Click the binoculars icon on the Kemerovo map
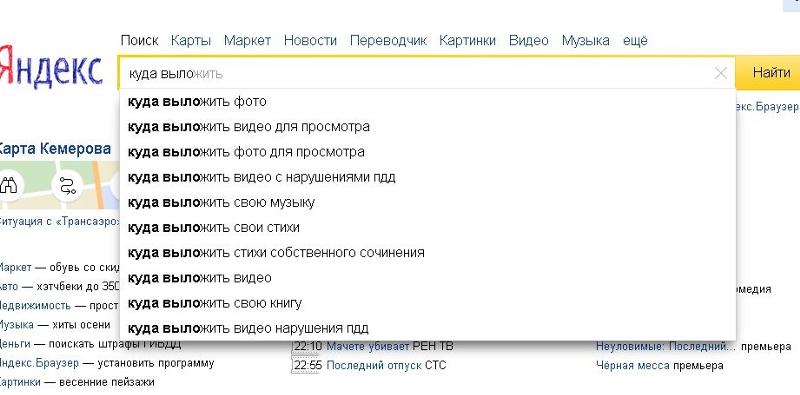This screenshot has width=800, height=395. click(8, 185)
